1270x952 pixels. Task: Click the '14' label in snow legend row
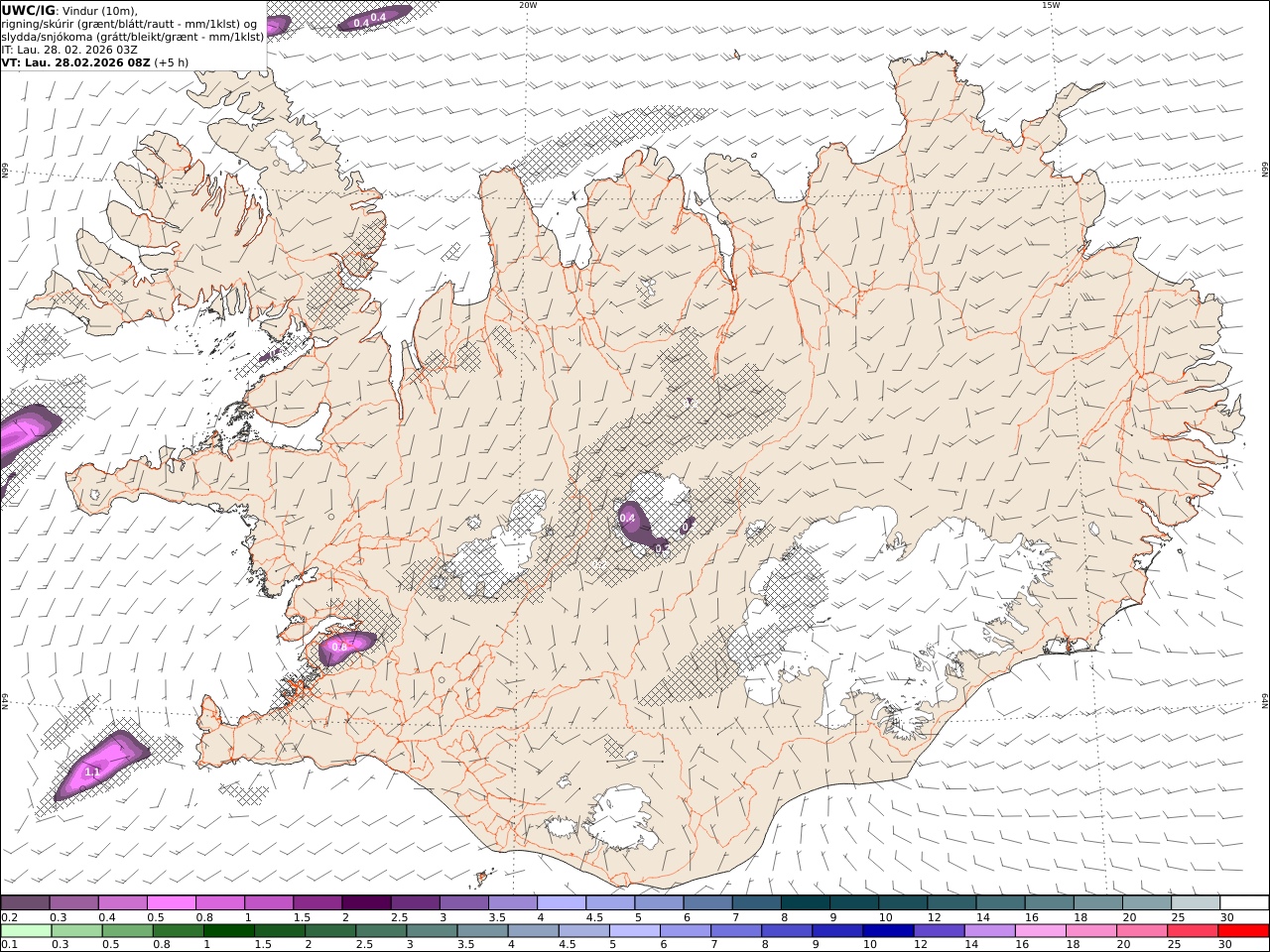pos(983,917)
